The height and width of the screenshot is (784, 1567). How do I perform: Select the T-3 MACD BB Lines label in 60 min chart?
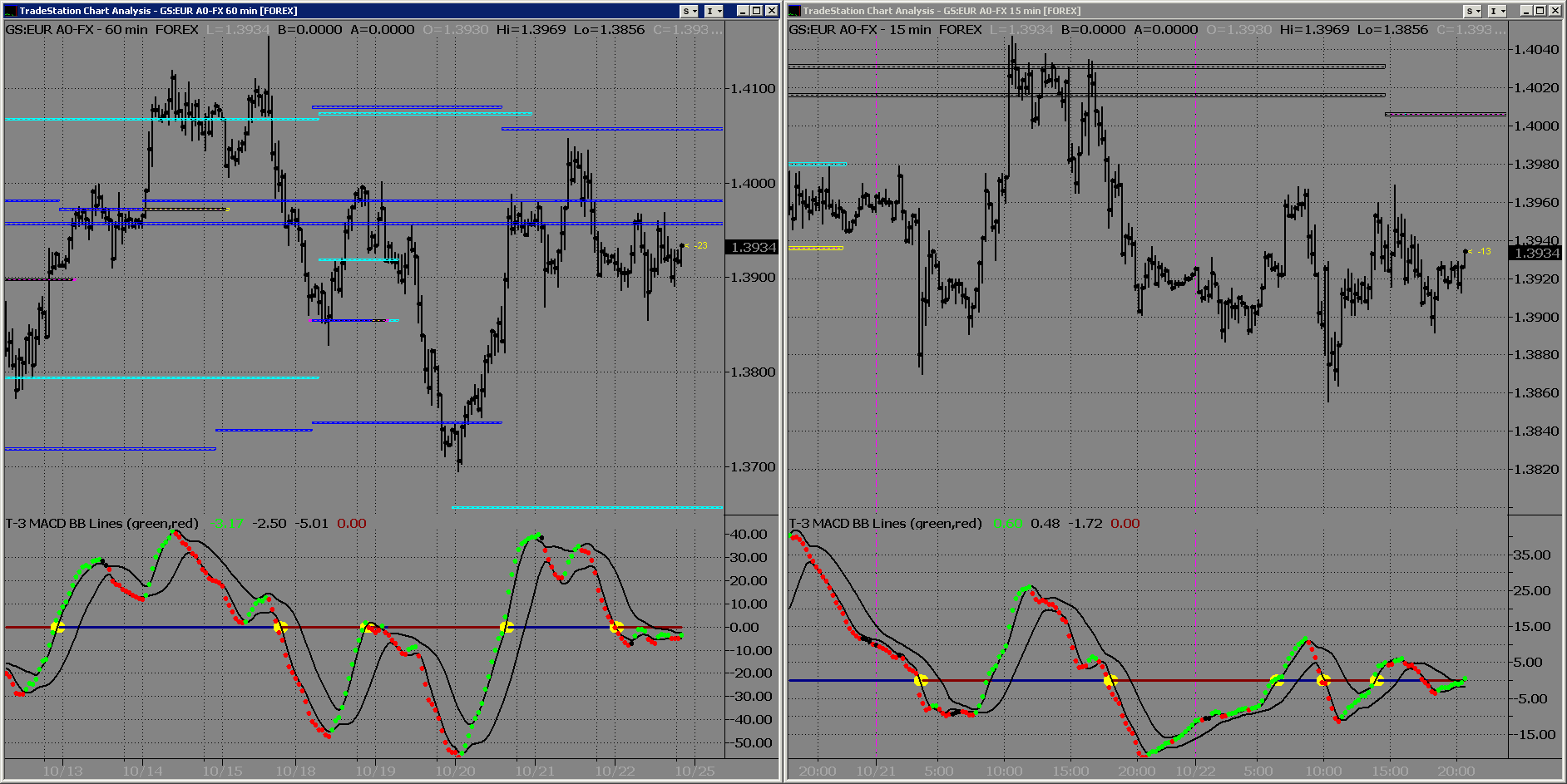[101, 523]
